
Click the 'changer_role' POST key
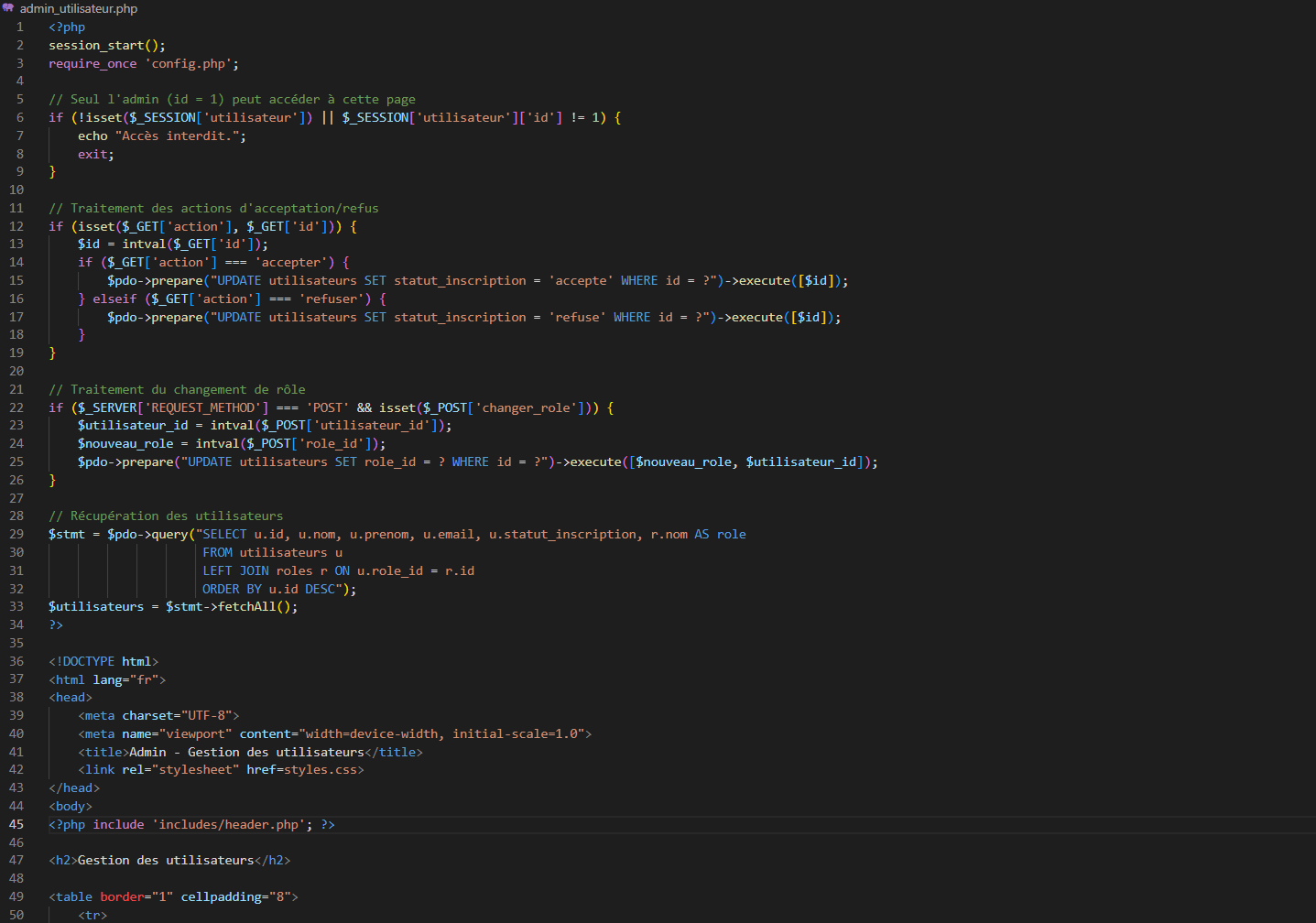click(526, 408)
